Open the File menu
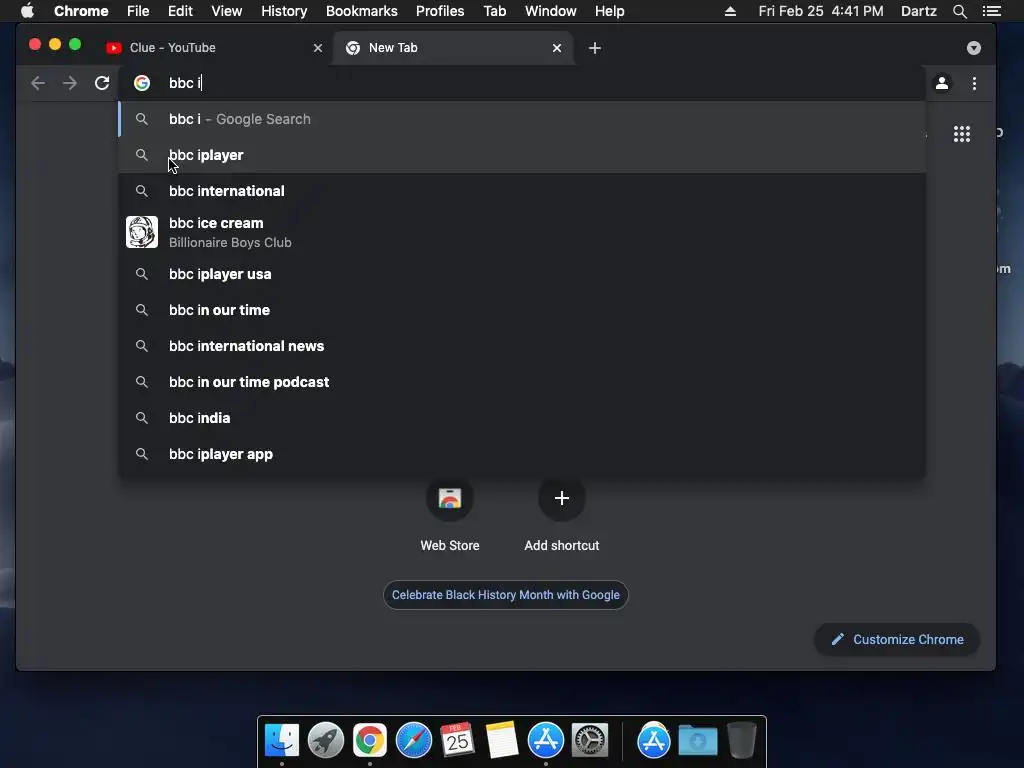The image size is (1024, 768). (138, 11)
